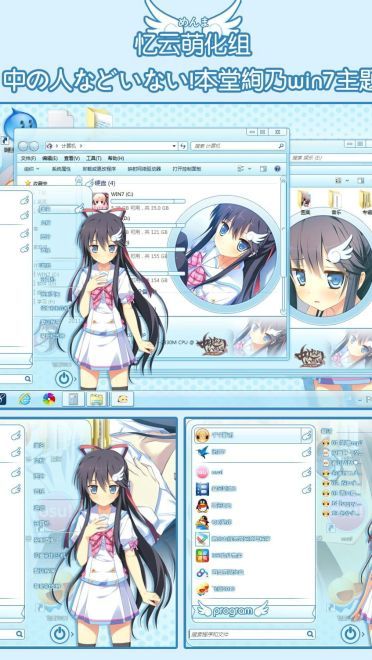Open the colorful pinwheel app on taskbar
This screenshot has width=372, height=660.
click(49, 399)
